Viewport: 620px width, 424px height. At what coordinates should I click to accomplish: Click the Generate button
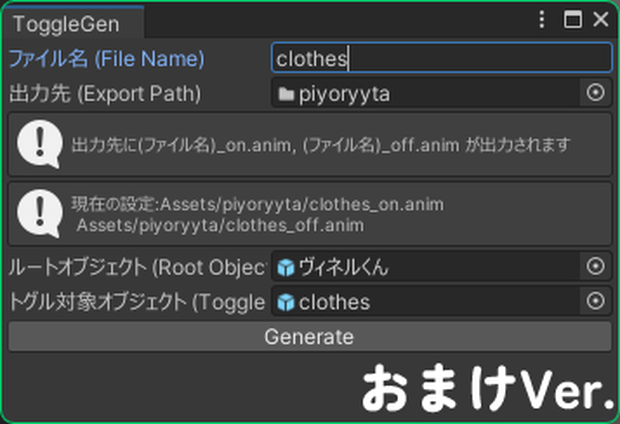tap(310, 337)
